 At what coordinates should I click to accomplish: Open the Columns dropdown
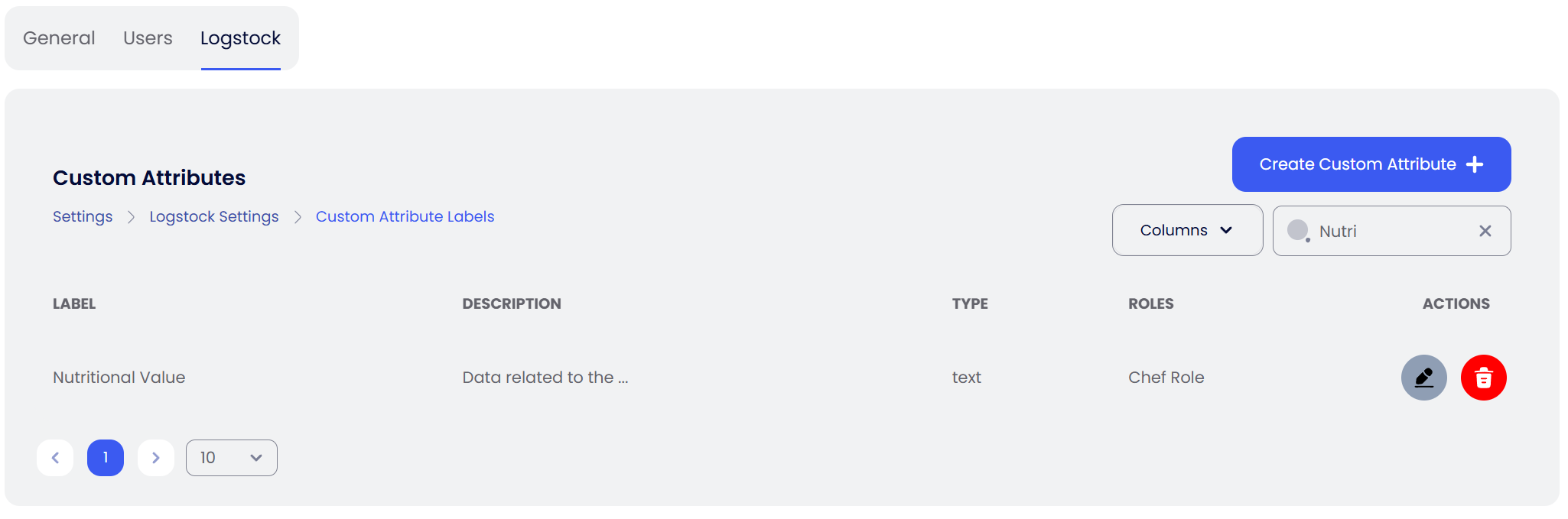tap(1186, 230)
